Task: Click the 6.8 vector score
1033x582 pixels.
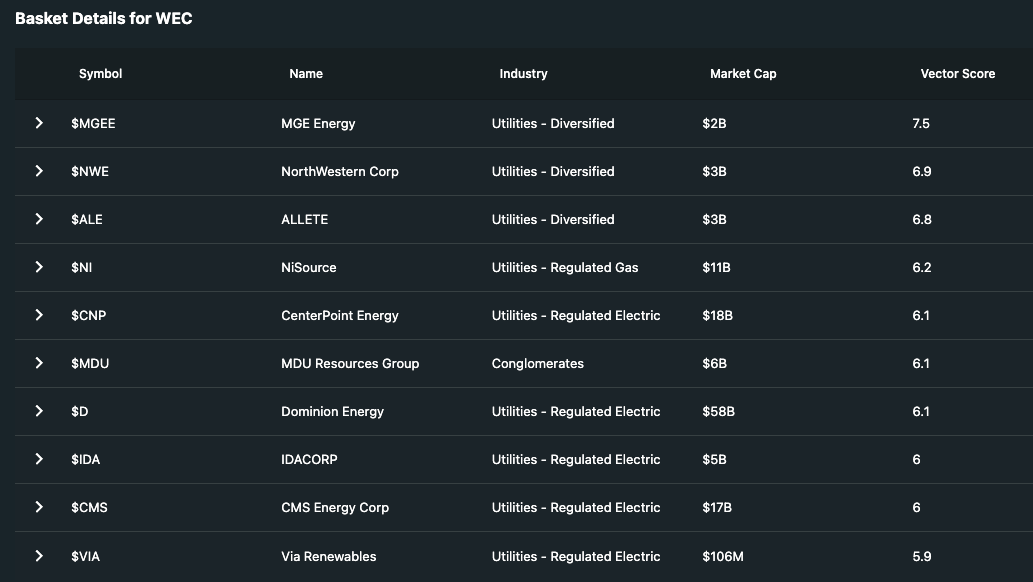Action: [922, 219]
